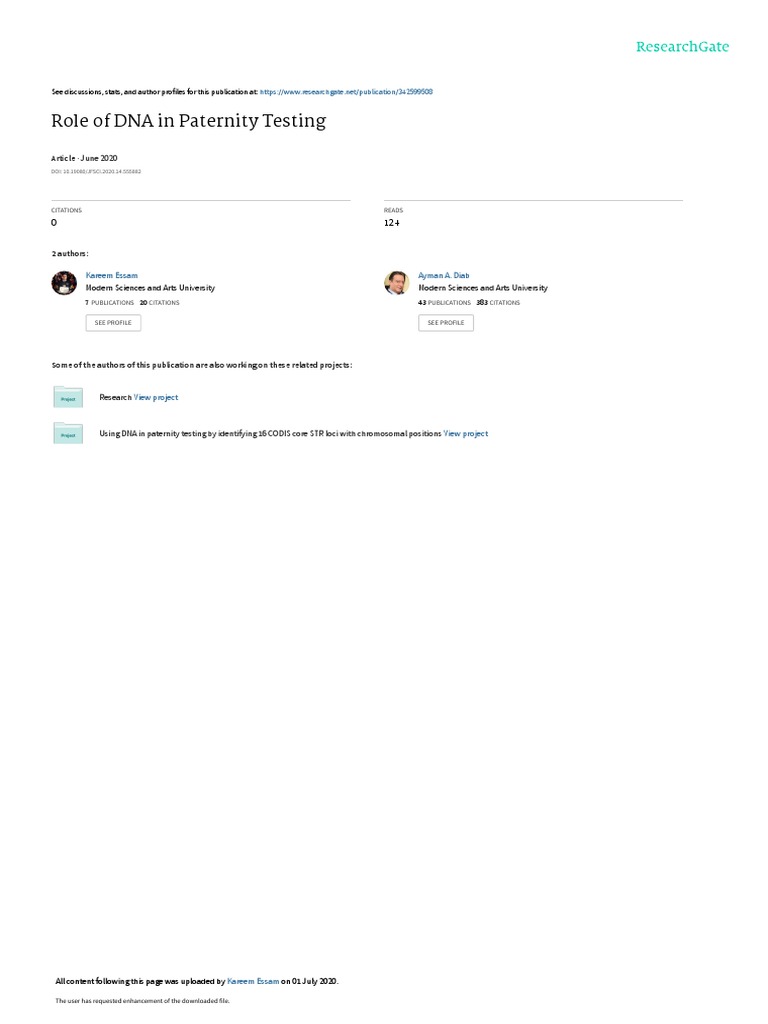Click Modern Sciences and Arts University under Ayman
This screenshot has width=768, height=1024.
(x=483, y=288)
